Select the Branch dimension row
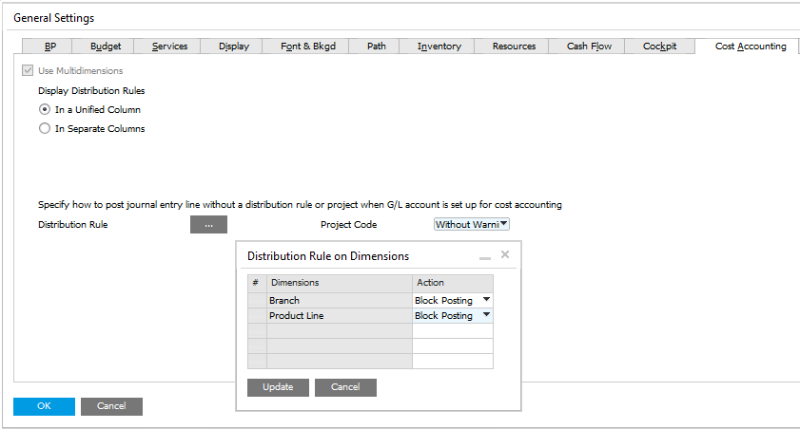Viewport: 800px width, 429px height. [x=338, y=300]
